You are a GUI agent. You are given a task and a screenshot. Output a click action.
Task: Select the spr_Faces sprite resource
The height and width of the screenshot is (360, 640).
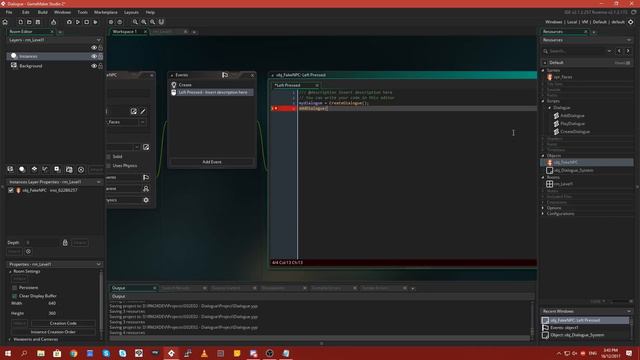click(x=563, y=77)
